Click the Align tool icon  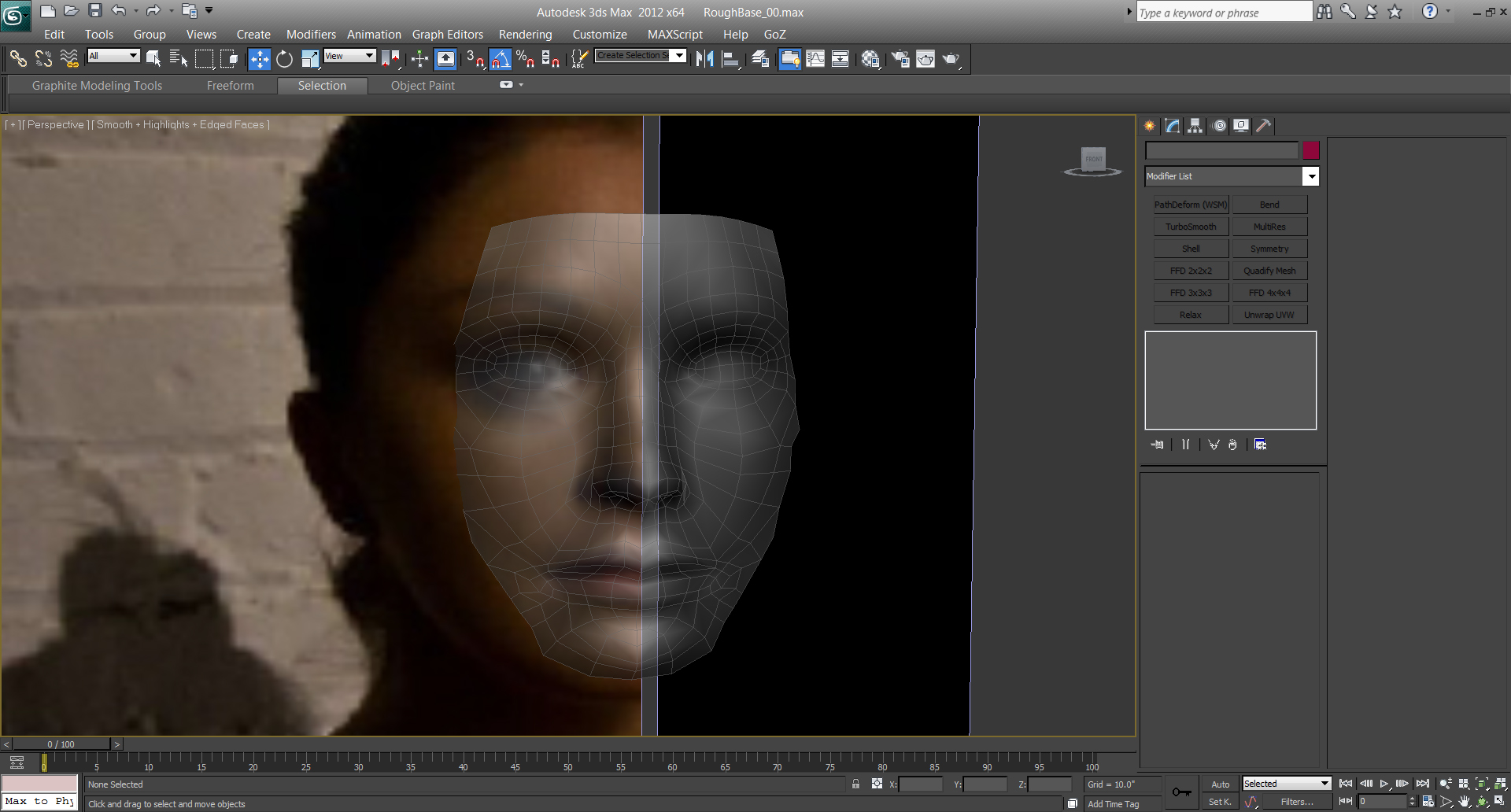(x=730, y=59)
